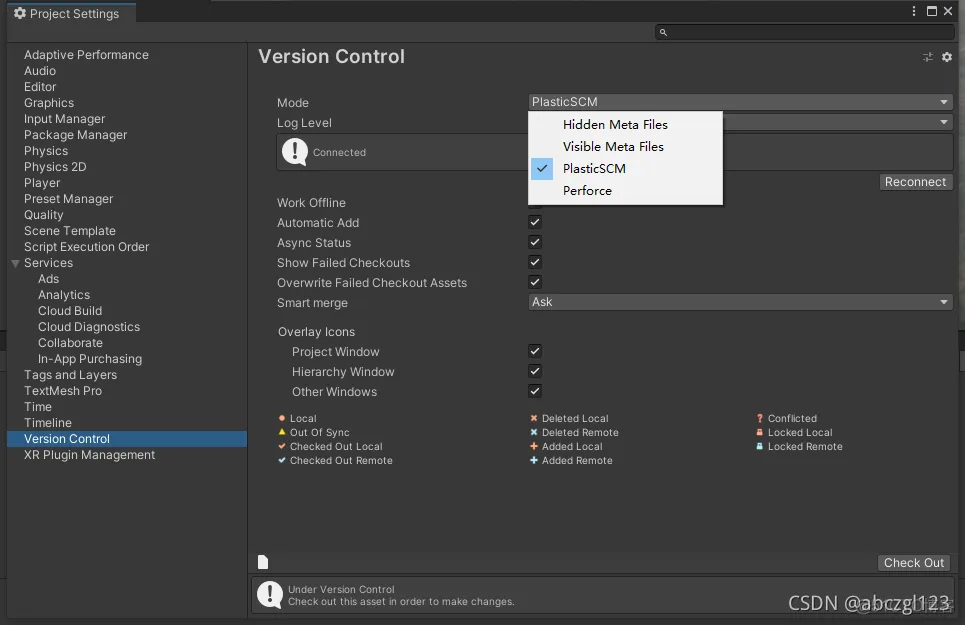
Task: Toggle the Async Status checkbox
Action: [x=535, y=242]
